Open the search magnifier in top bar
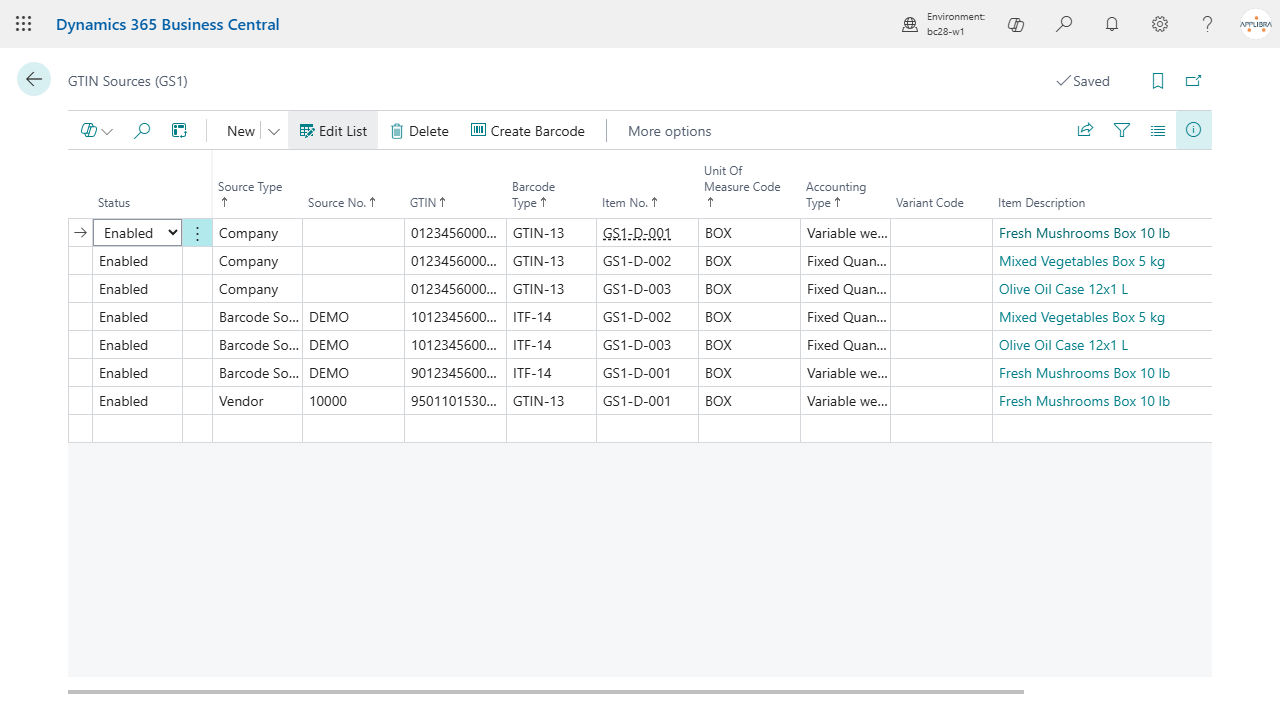Image resolution: width=1280 pixels, height=720 pixels. 1064,24
